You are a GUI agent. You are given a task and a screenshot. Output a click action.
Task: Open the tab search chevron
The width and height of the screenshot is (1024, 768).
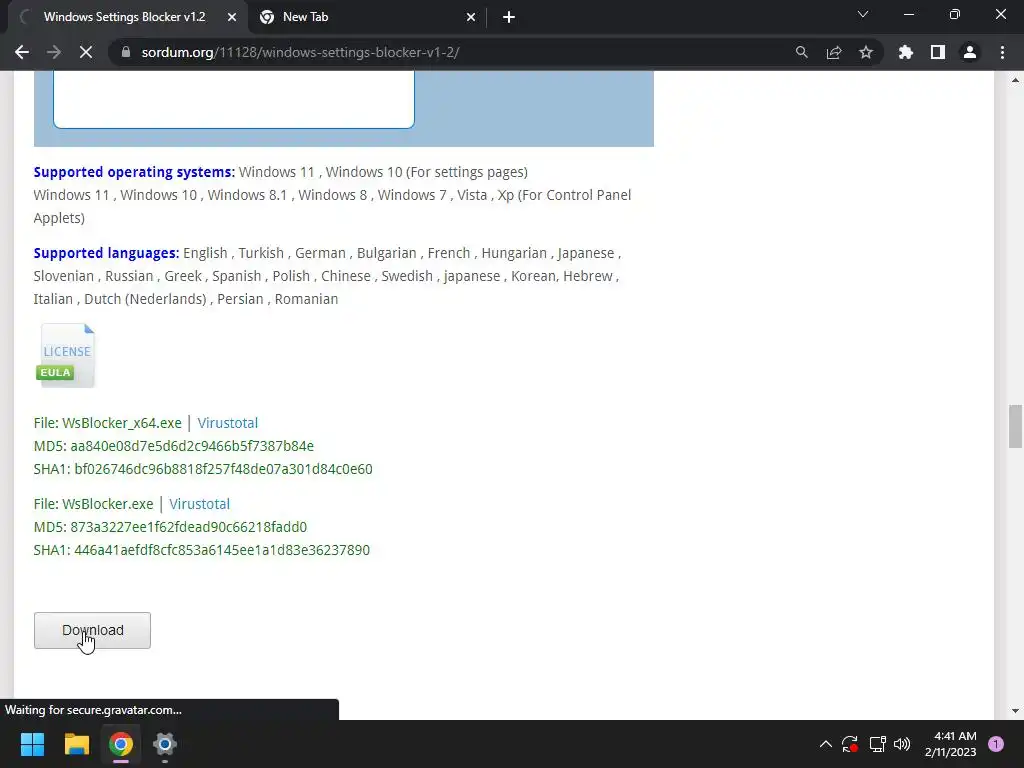[x=863, y=14]
